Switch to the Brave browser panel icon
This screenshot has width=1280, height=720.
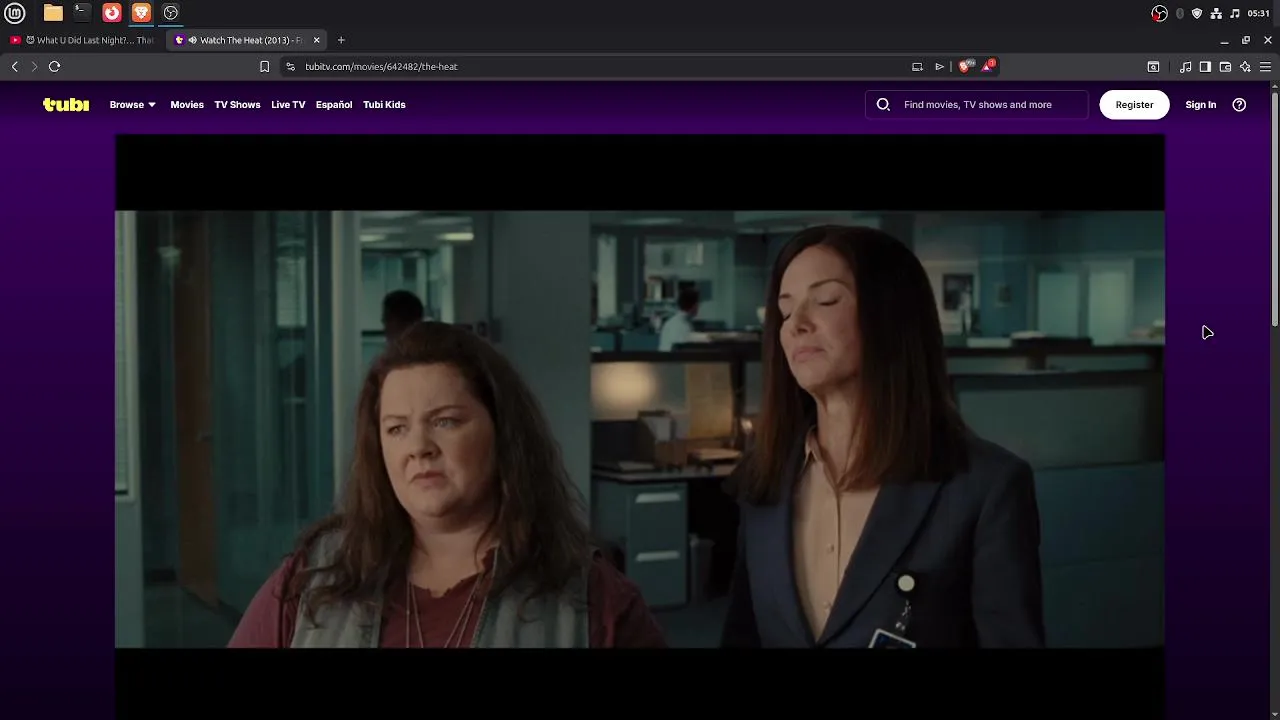[141, 13]
